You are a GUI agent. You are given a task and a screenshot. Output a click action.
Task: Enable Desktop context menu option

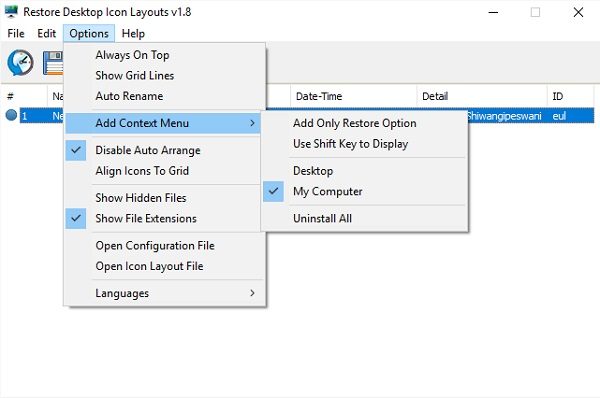[365, 171]
